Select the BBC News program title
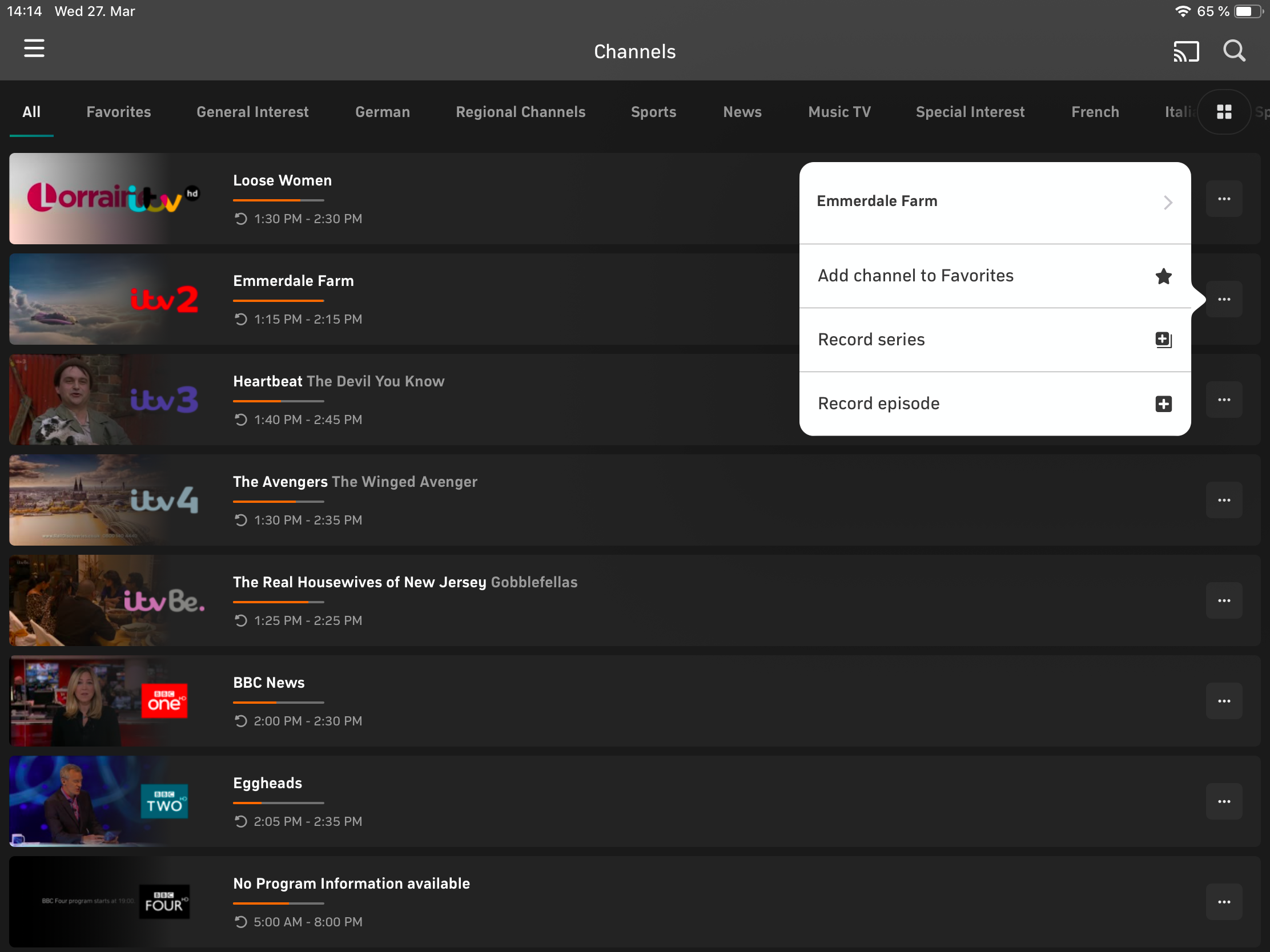Viewport: 1270px width, 952px height. pyautogui.click(x=269, y=683)
